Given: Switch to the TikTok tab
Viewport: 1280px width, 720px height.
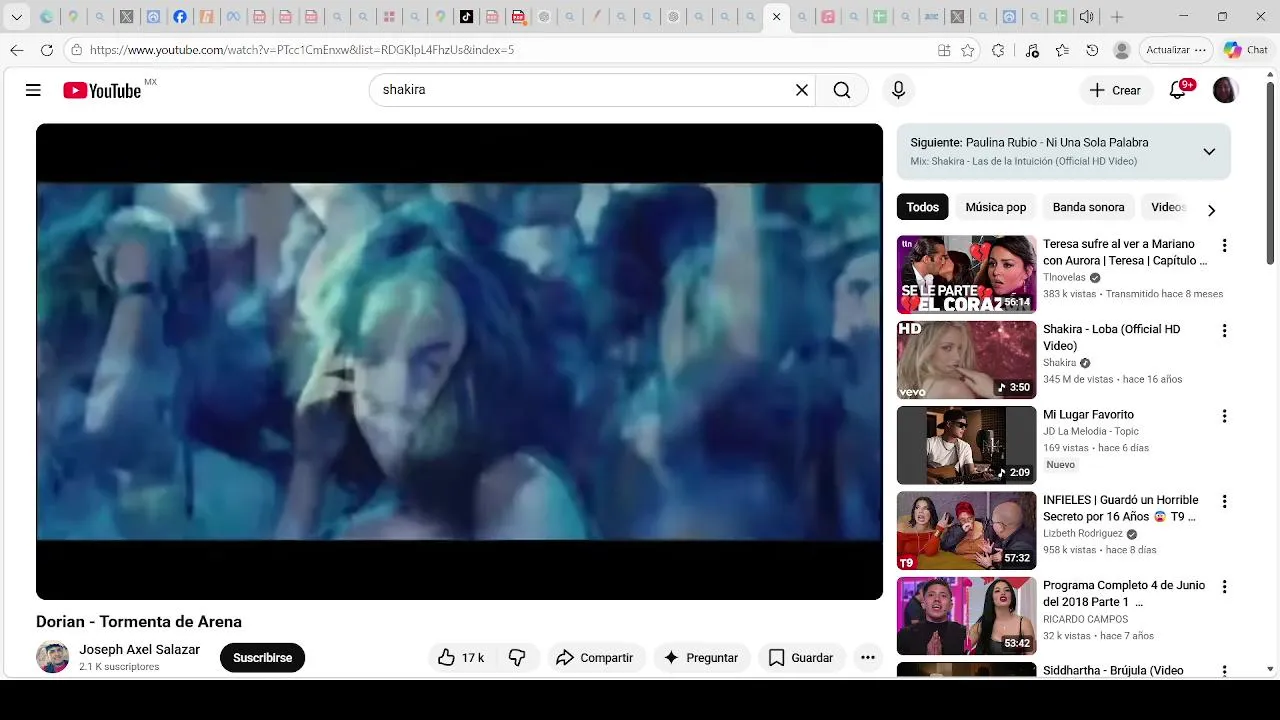Looking at the screenshot, I should pyautogui.click(x=466, y=17).
